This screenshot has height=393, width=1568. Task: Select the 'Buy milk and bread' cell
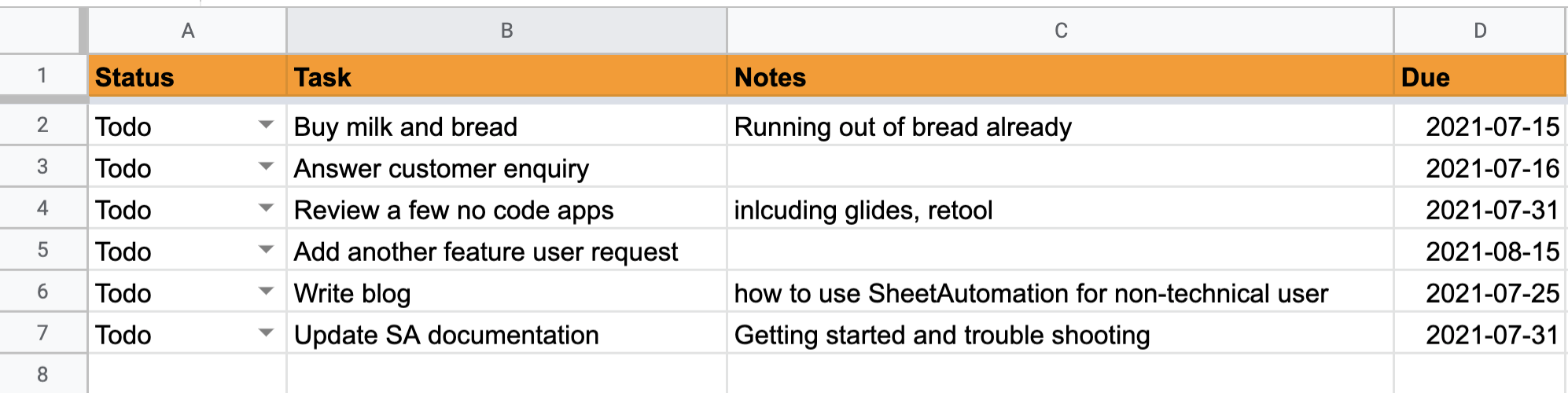coord(507,126)
